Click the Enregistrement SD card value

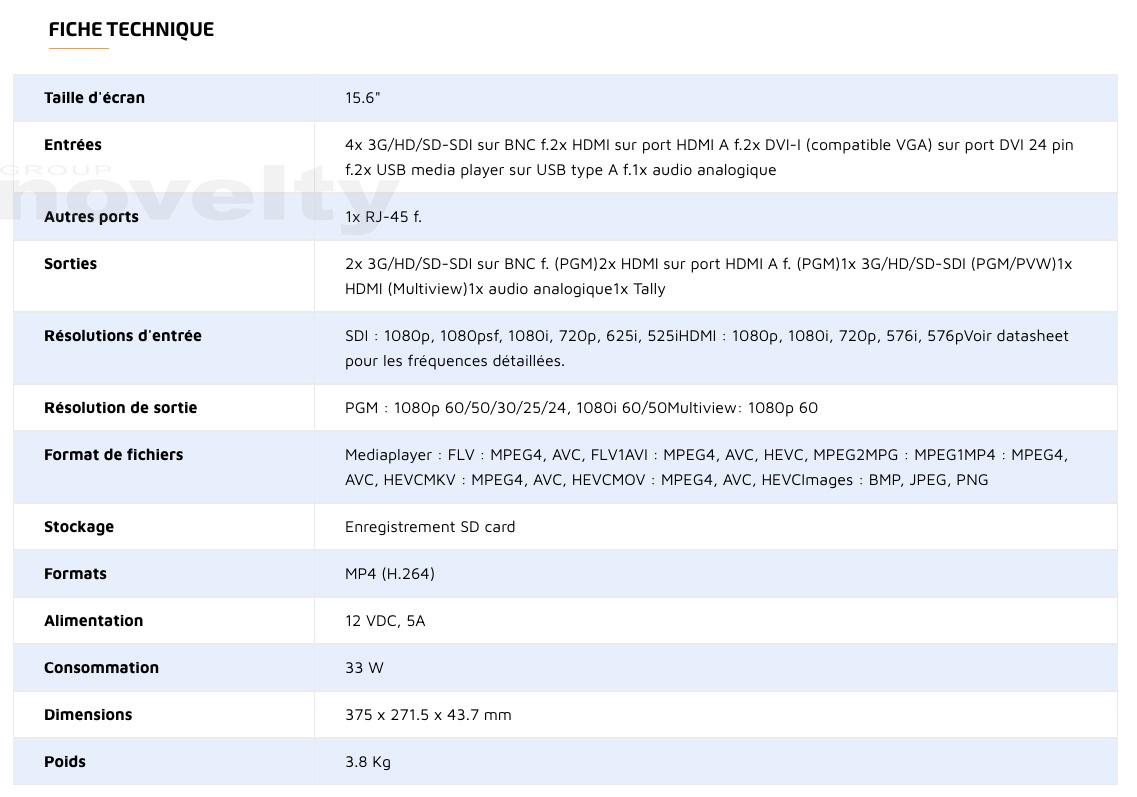(430, 527)
